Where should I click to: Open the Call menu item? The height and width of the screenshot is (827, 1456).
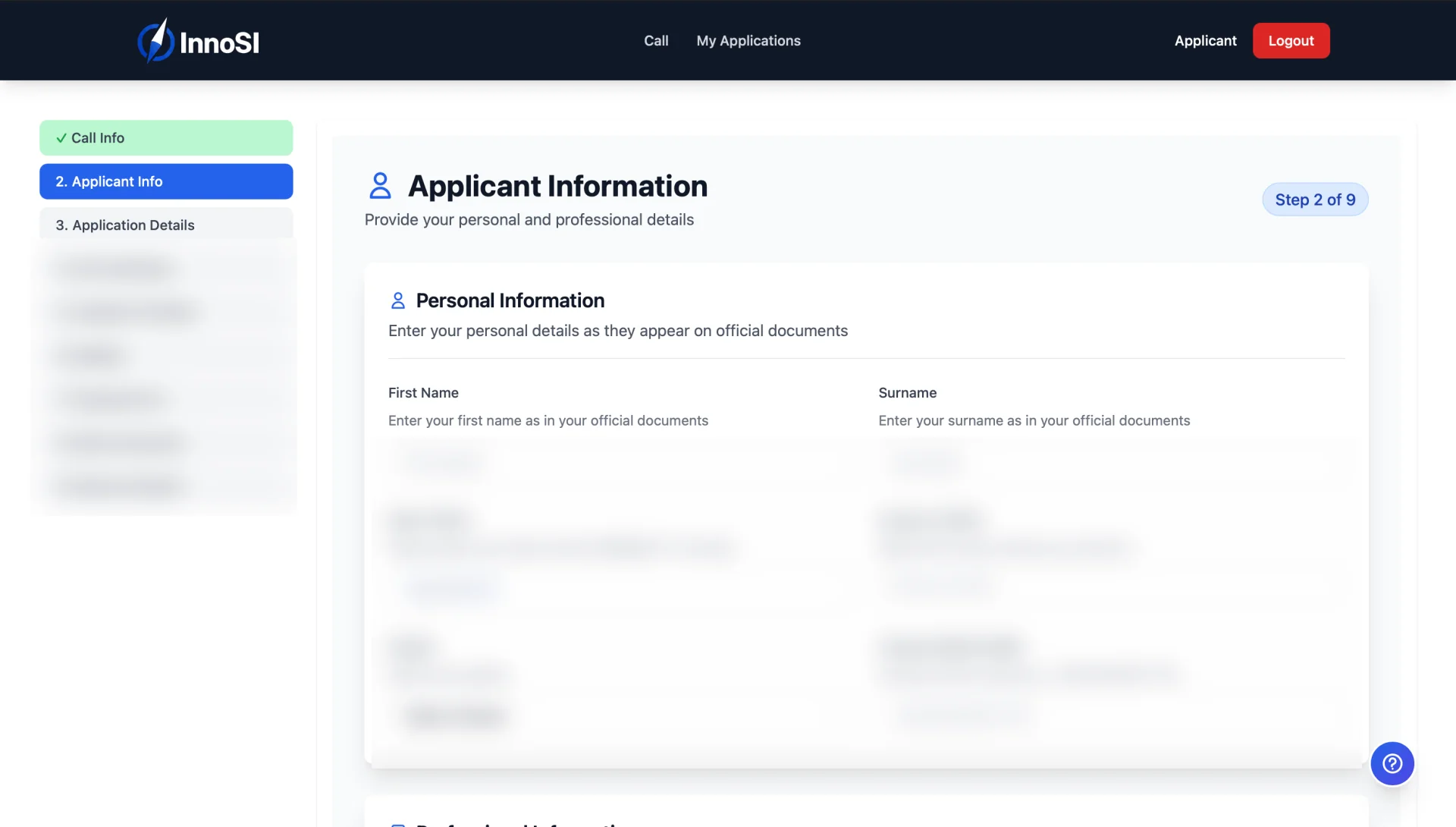(656, 41)
